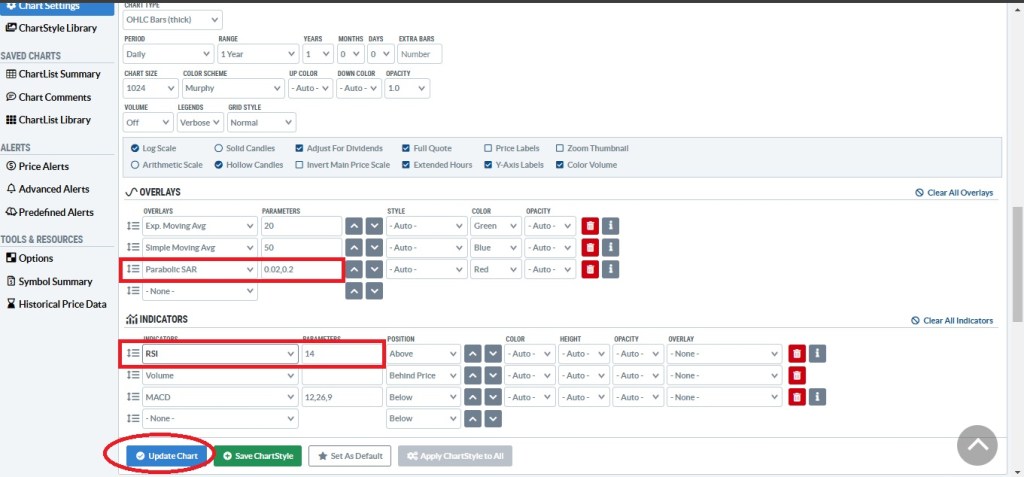Open ChartList Summary in the sidebar
1024x477 pixels.
click(59, 74)
